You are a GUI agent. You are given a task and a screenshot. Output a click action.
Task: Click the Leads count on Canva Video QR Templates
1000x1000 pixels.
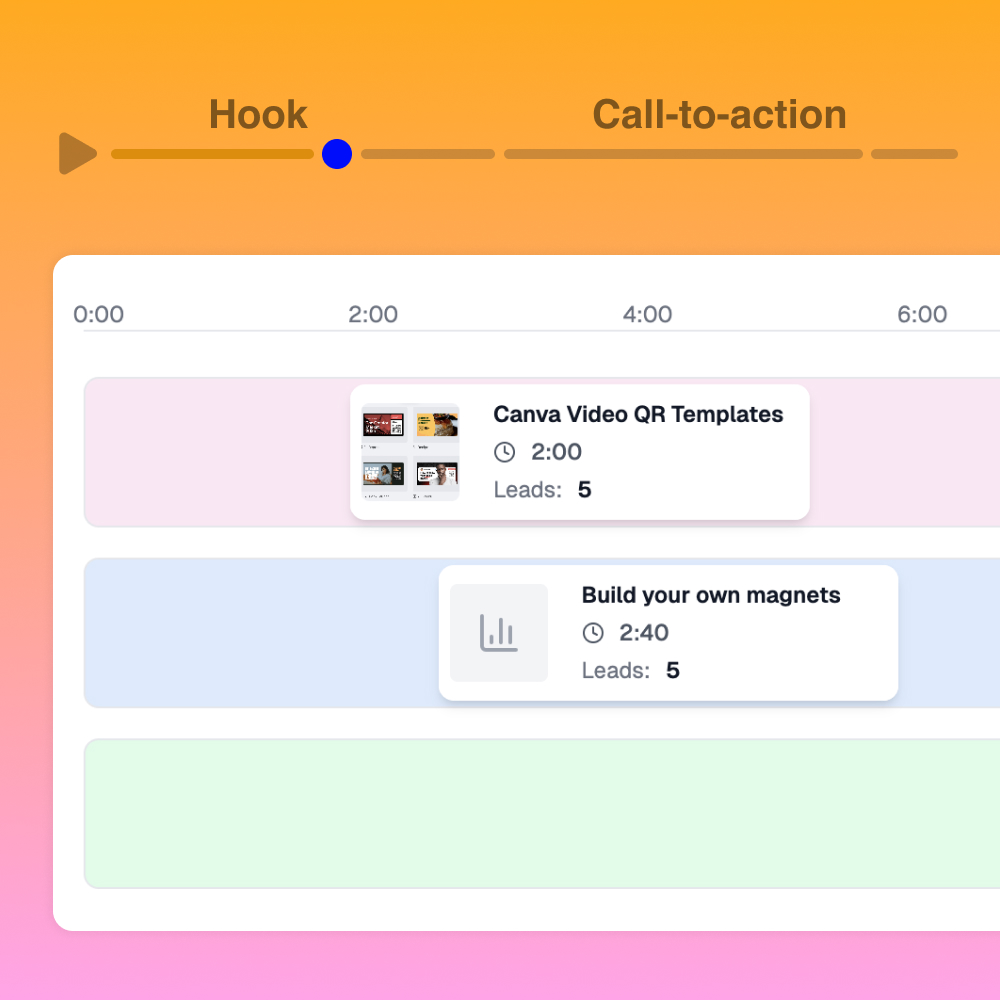click(x=585, y=490)
